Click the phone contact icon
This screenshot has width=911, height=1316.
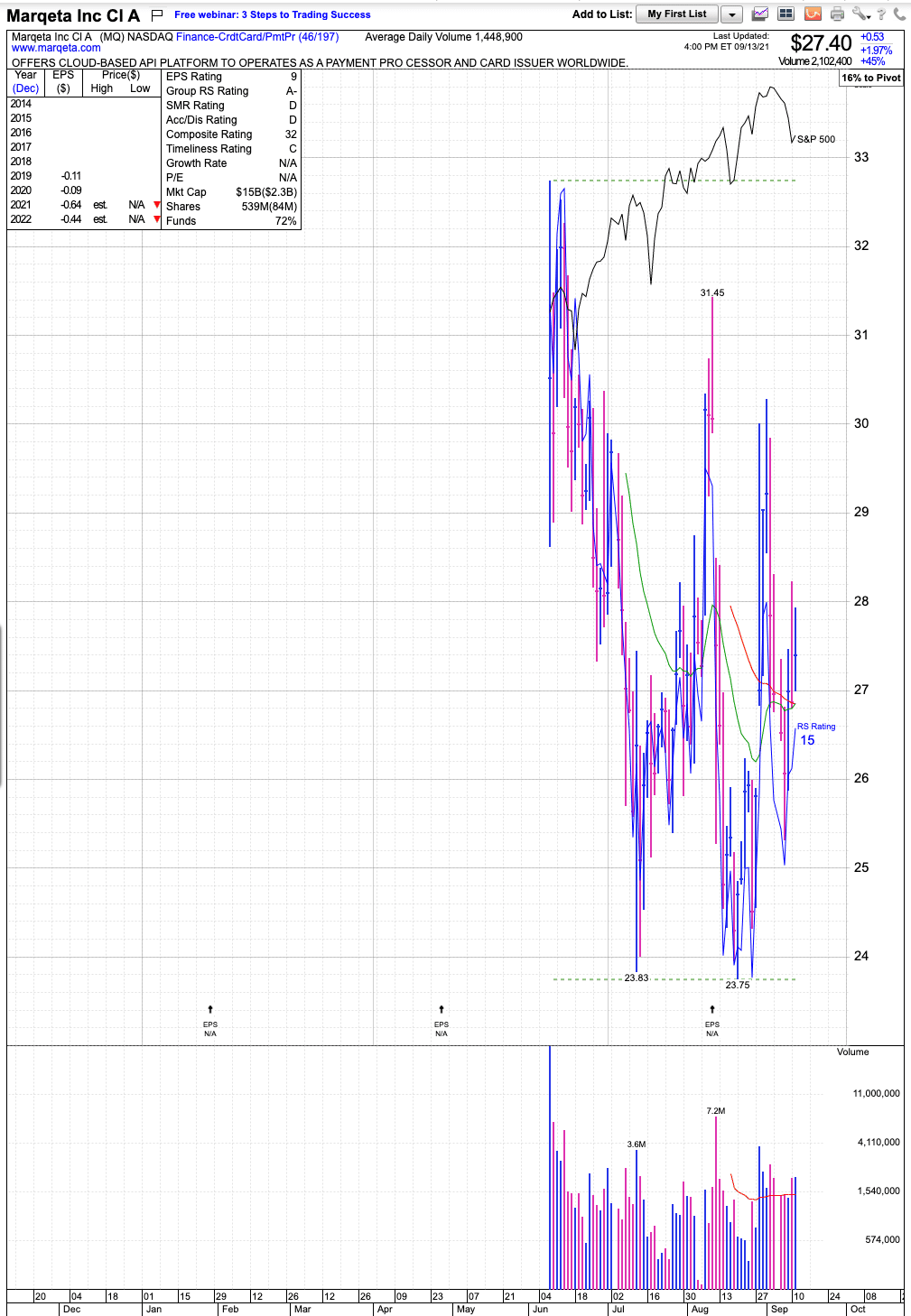pos(899,14)
